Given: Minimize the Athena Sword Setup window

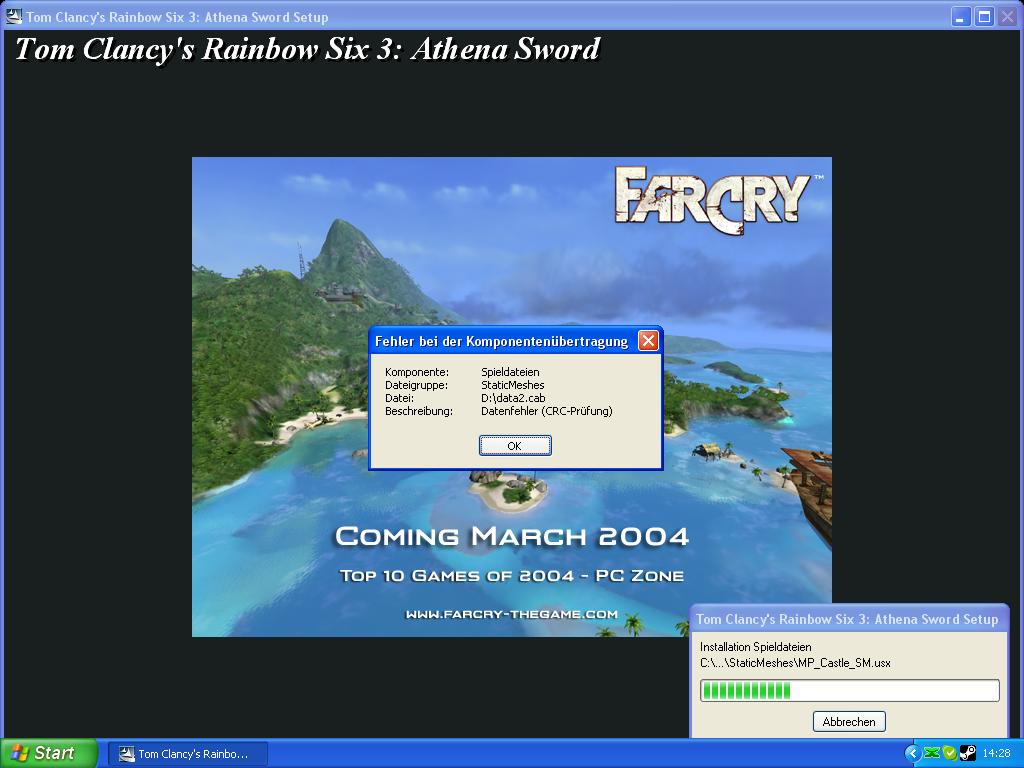Looking at the screenshot, I should point(960,16).
